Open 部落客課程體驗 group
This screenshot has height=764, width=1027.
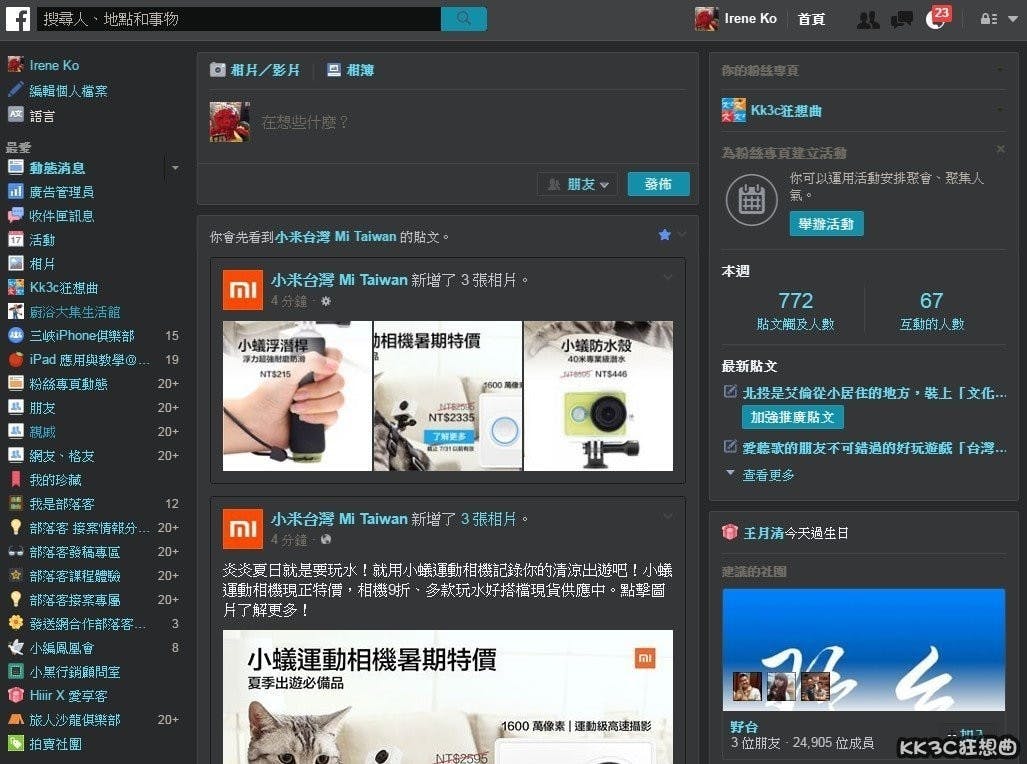(75, 575)
